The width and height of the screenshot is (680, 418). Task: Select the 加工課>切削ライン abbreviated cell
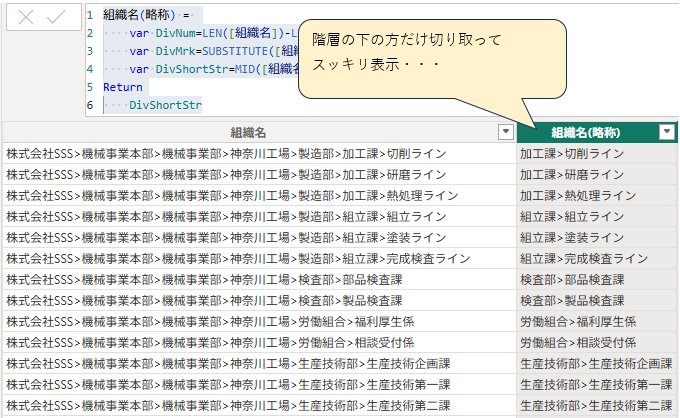(572, 154)
